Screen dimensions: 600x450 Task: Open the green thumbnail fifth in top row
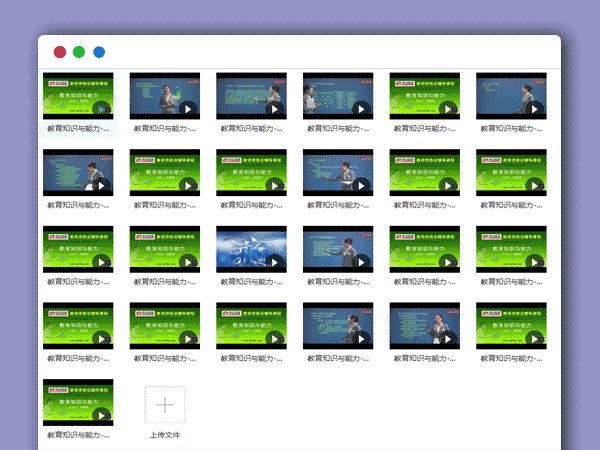coord(424,96)
